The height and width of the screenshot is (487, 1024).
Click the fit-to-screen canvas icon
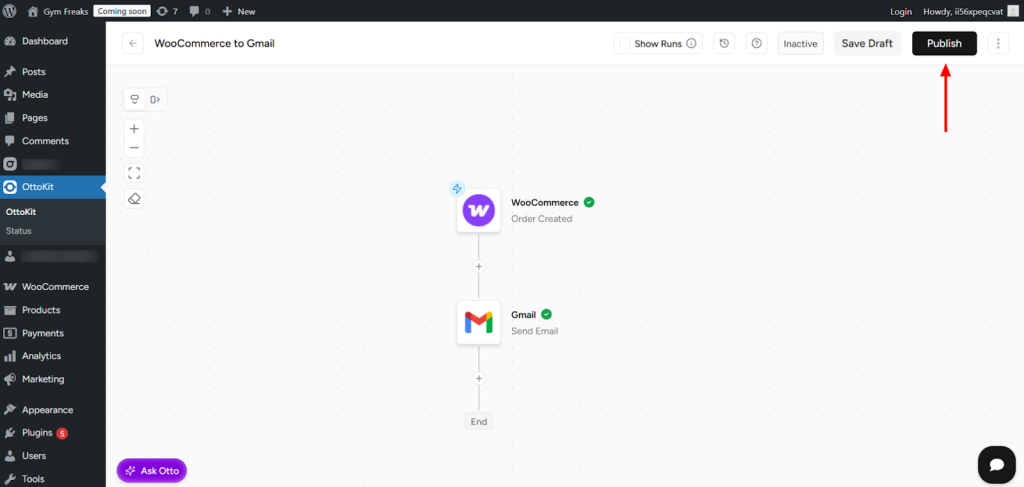pos(135,173)
